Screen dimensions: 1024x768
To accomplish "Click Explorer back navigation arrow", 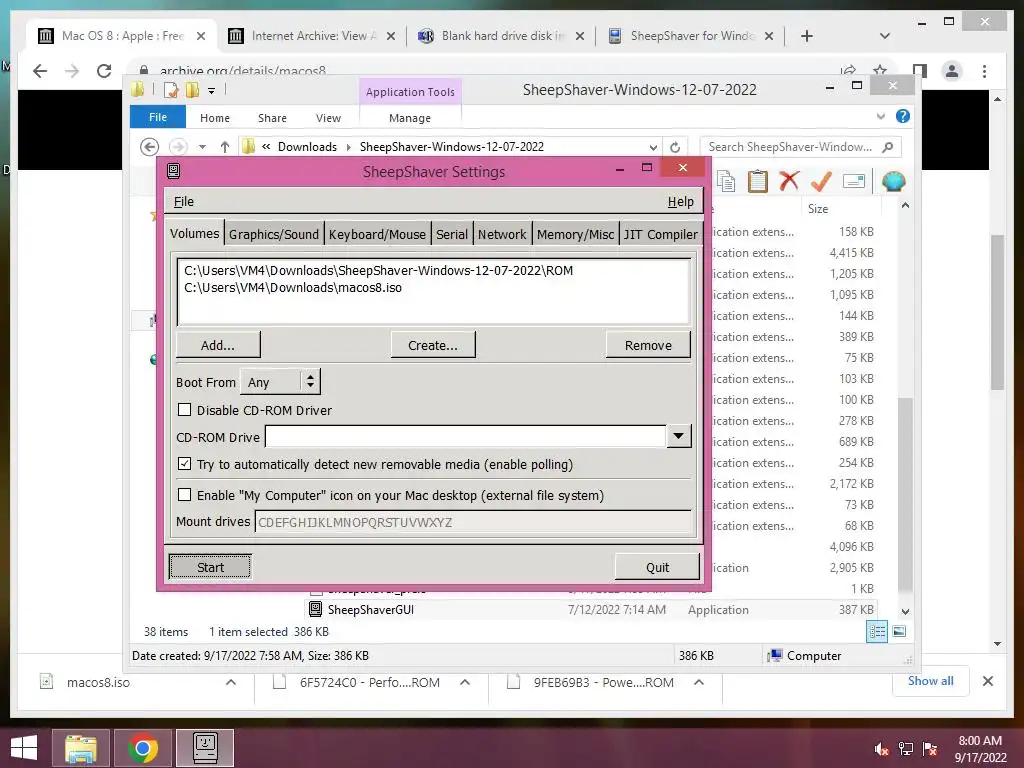I will click(150, 147).
